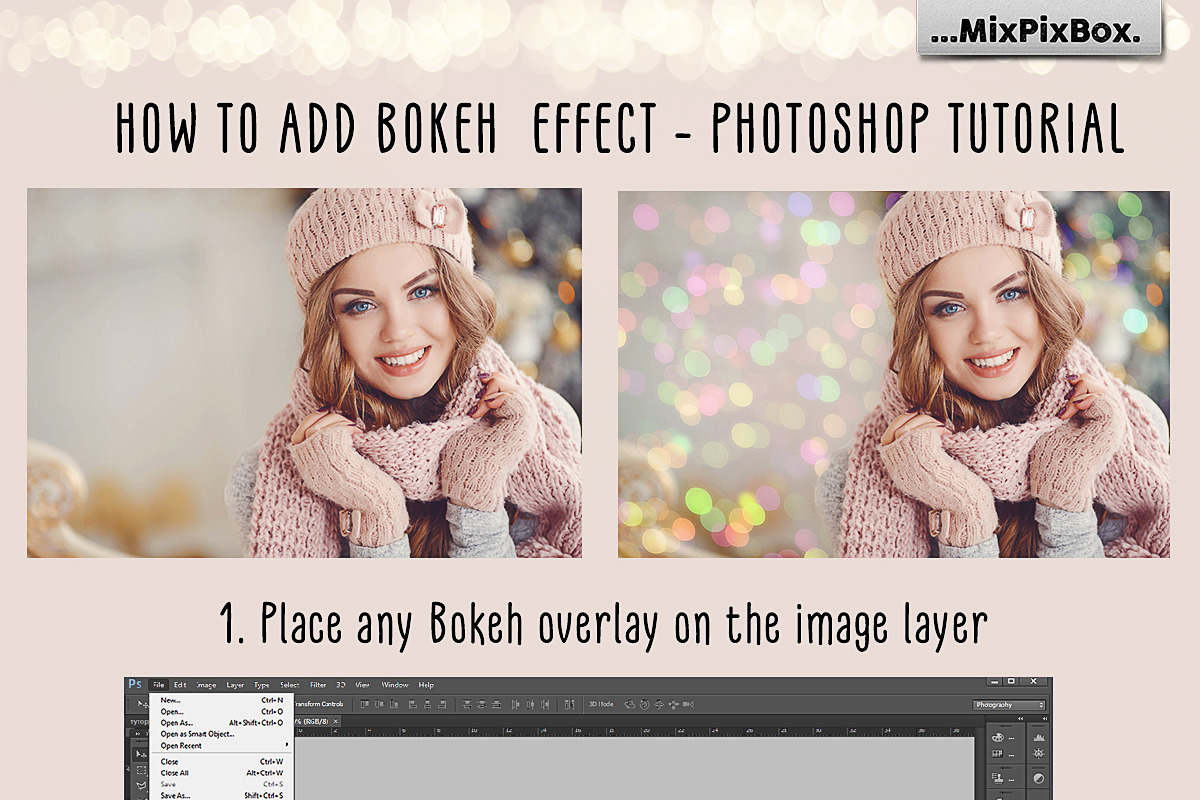This screenshot has height=800, width=1200.
Task: Select 3D Scale camera icon
Action: (x=688, y=704)
